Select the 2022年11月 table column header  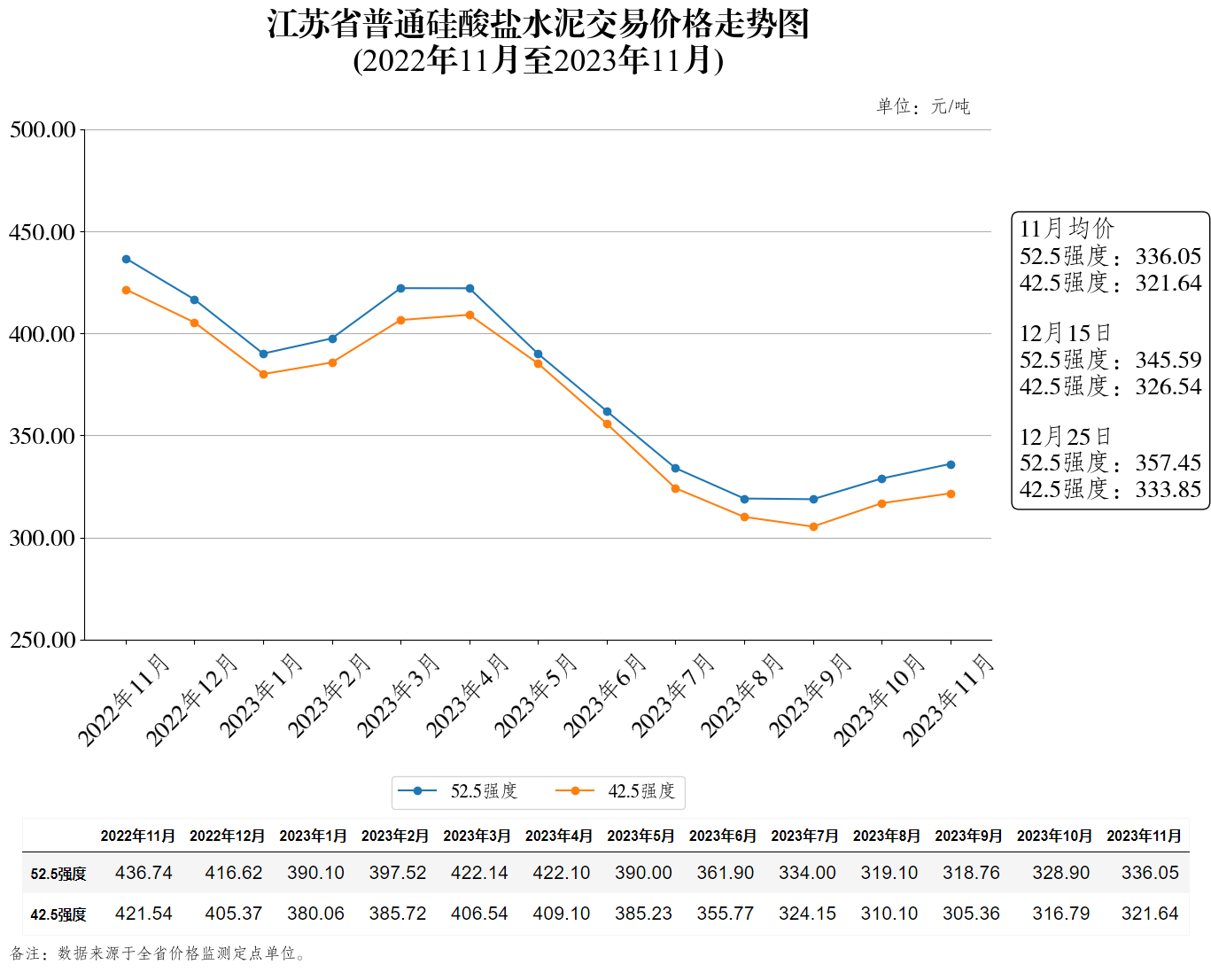(x=137, y=836)
